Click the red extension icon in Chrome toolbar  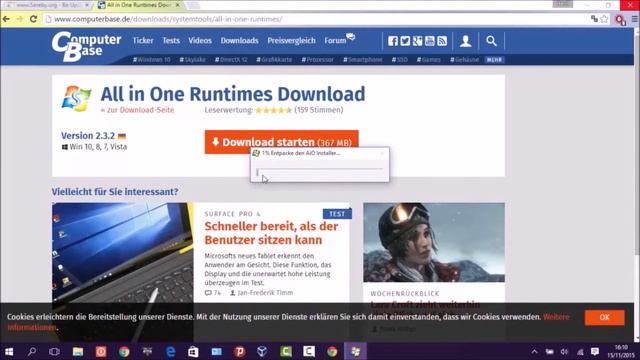click(x=620, y=19)
